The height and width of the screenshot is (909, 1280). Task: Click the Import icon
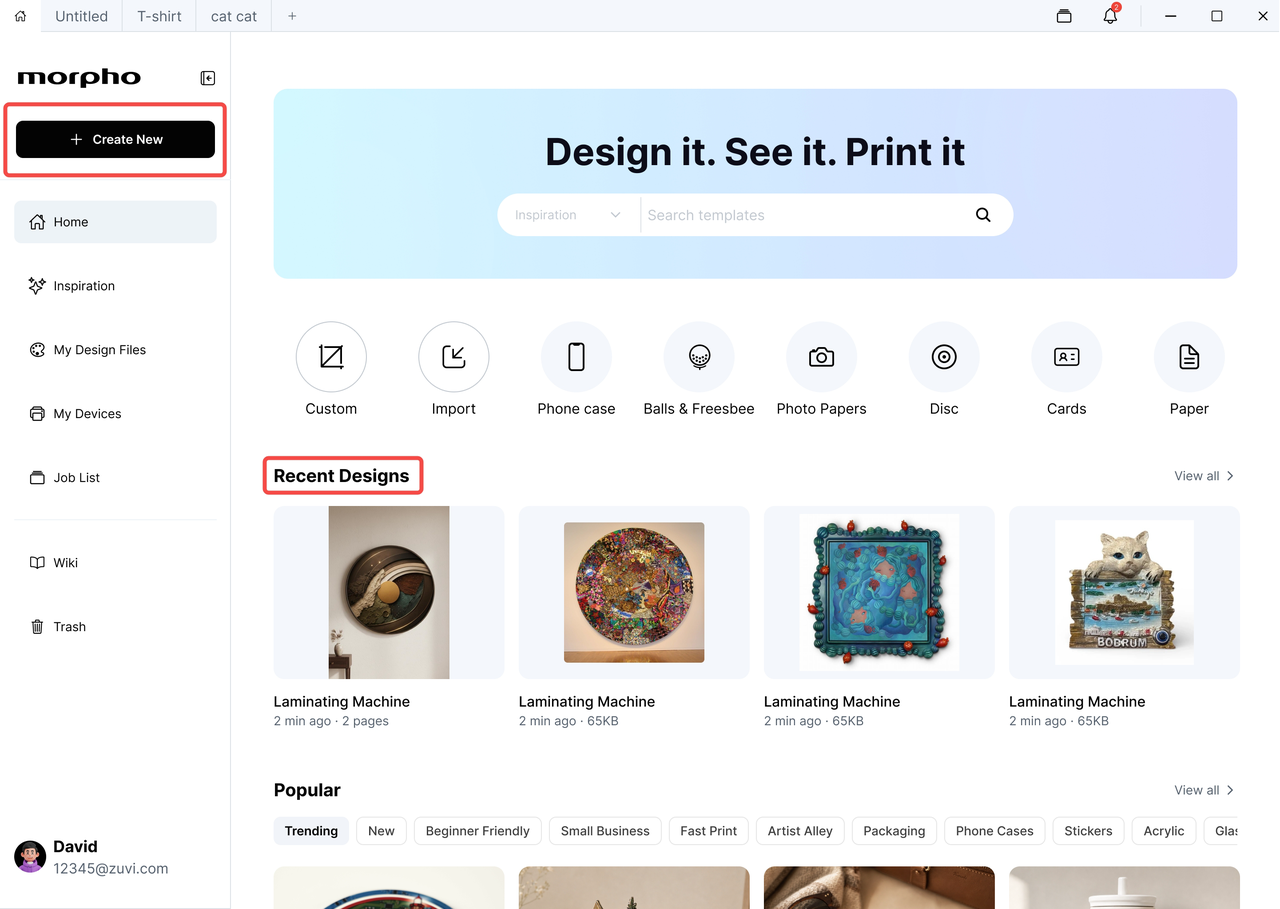(x=454, y=357)
